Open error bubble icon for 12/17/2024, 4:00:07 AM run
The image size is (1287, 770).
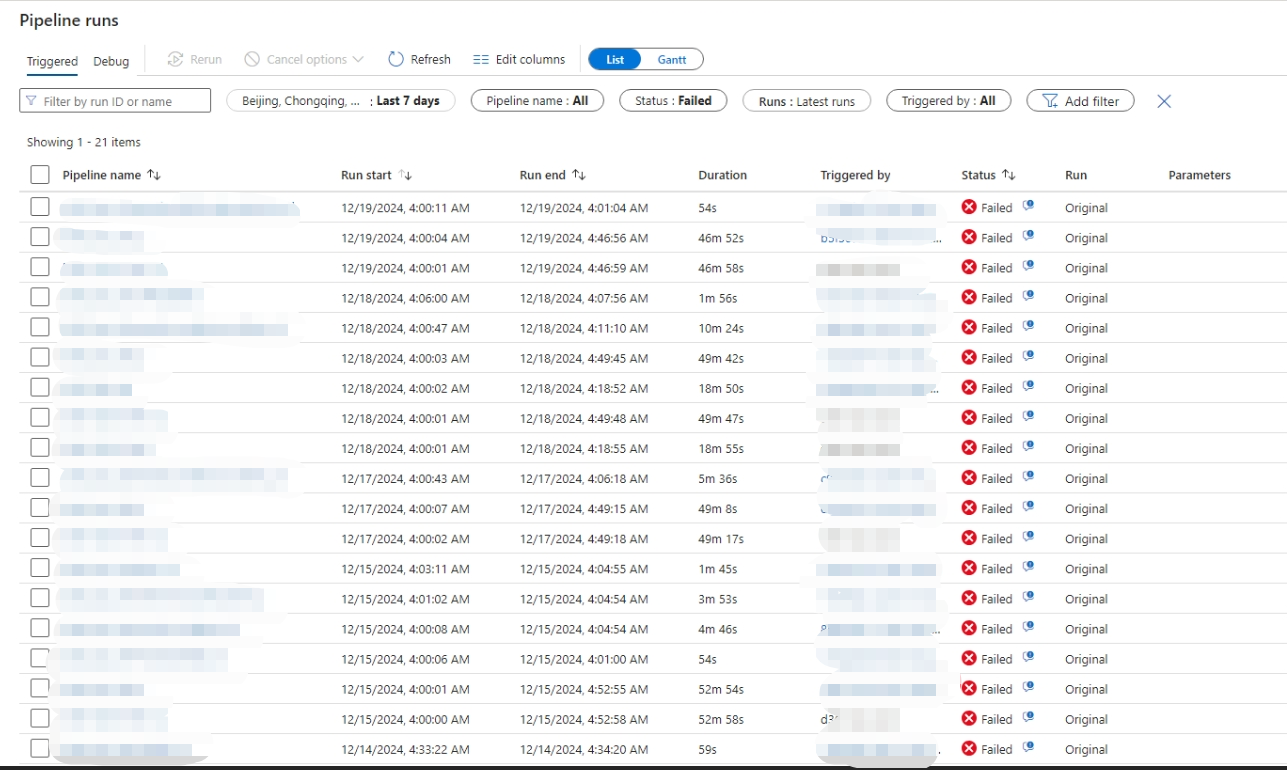point(1028,507)
